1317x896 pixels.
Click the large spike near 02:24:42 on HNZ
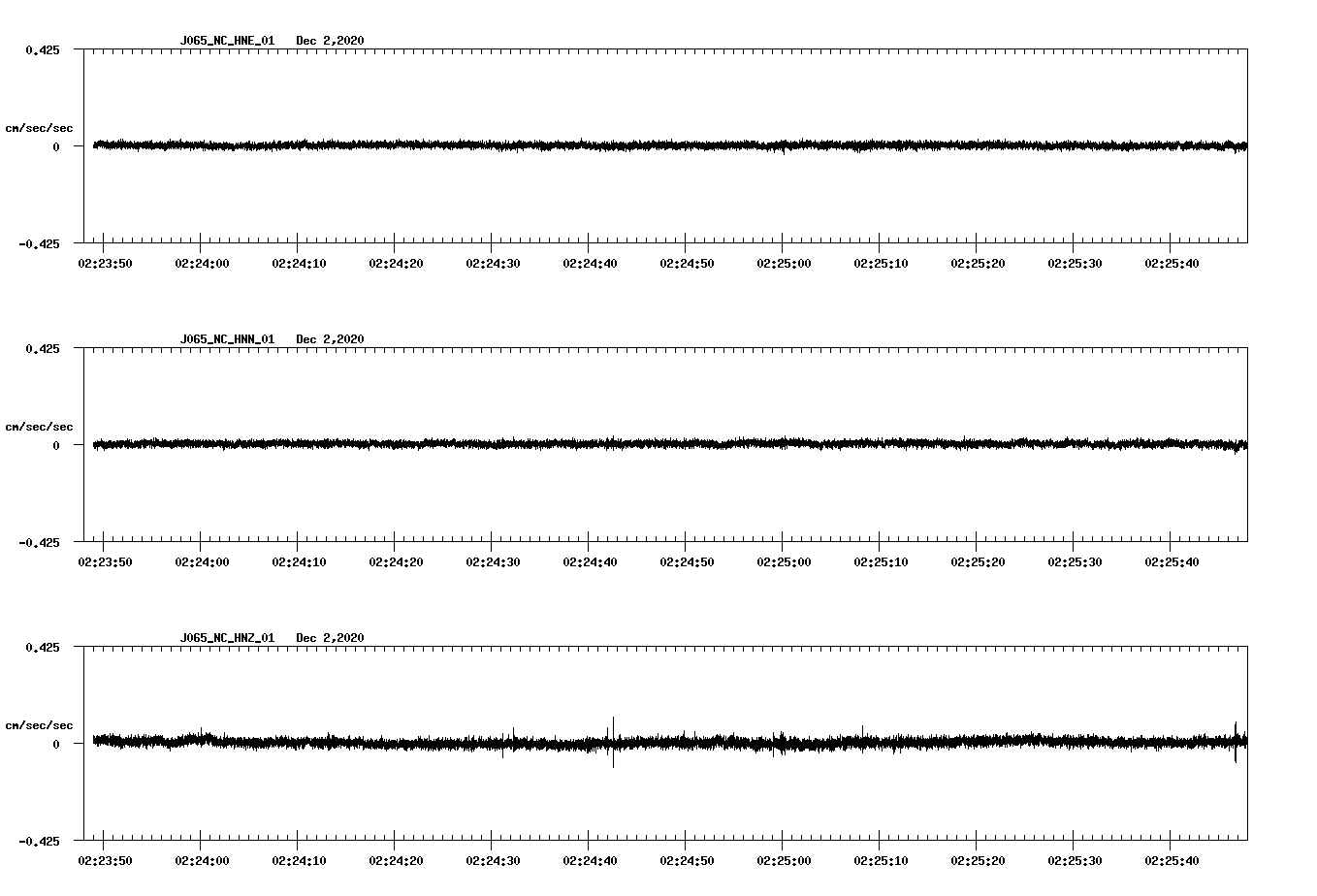coord(612,742)
